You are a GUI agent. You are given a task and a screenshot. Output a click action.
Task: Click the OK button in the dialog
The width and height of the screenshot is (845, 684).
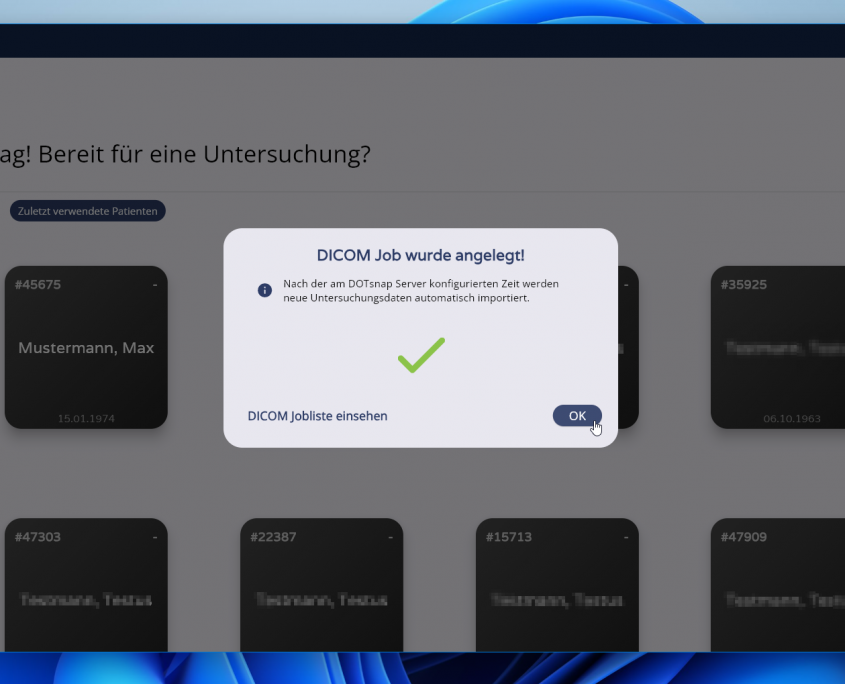tap(577, 416)
